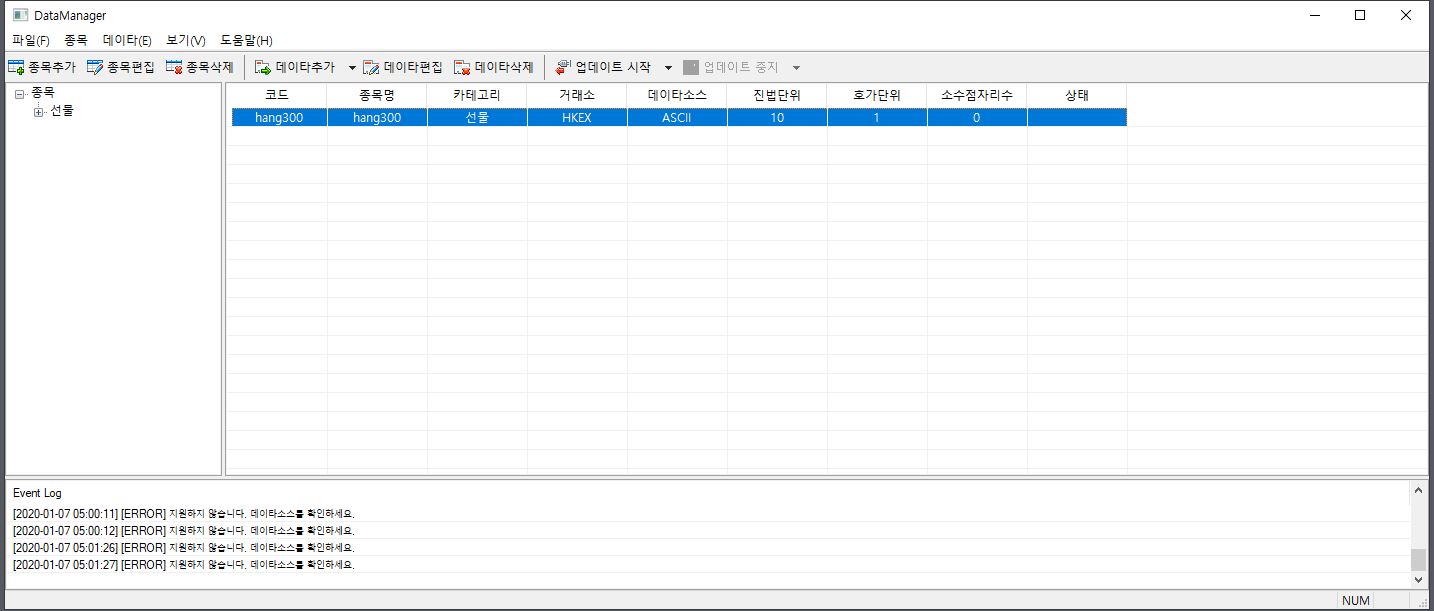Click the 데이타삭제 (delete data) icon

click(462, 67)
